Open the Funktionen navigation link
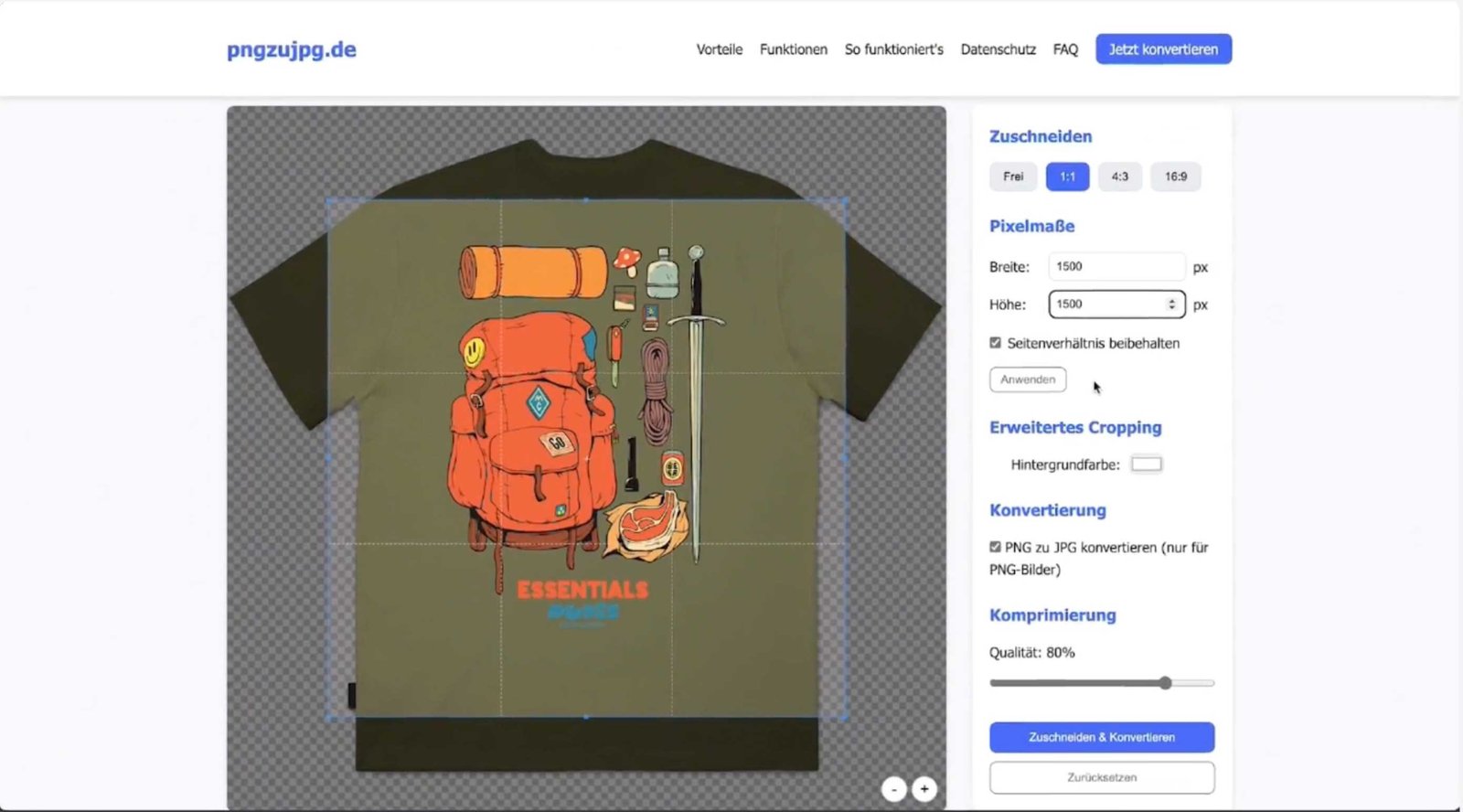The height and width of the screenshot is (812, 1463). [793, 49]
